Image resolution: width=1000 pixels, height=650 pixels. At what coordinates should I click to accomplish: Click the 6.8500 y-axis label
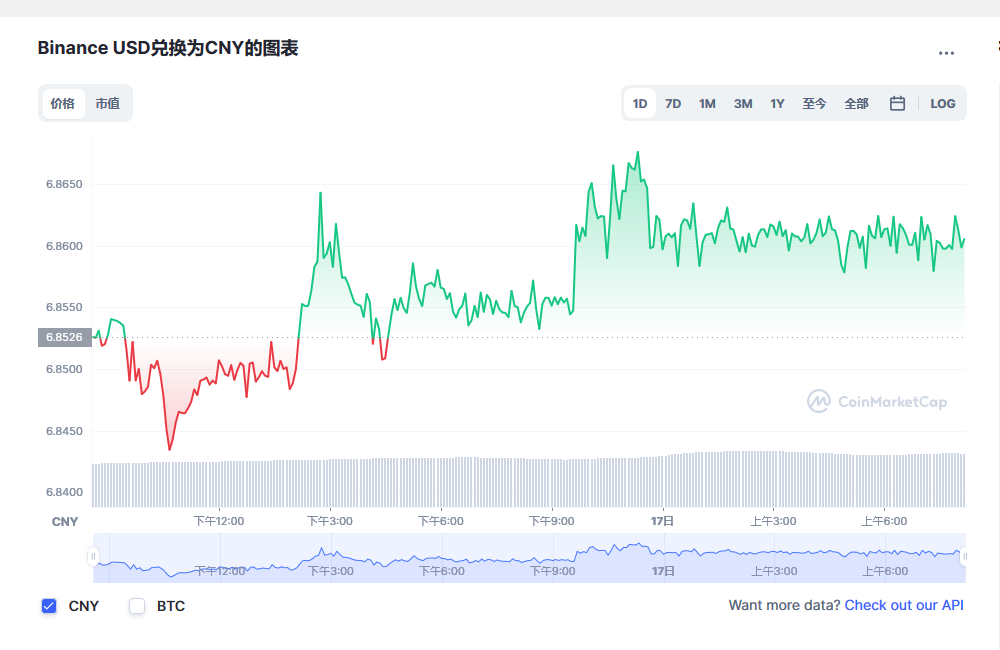64,369
